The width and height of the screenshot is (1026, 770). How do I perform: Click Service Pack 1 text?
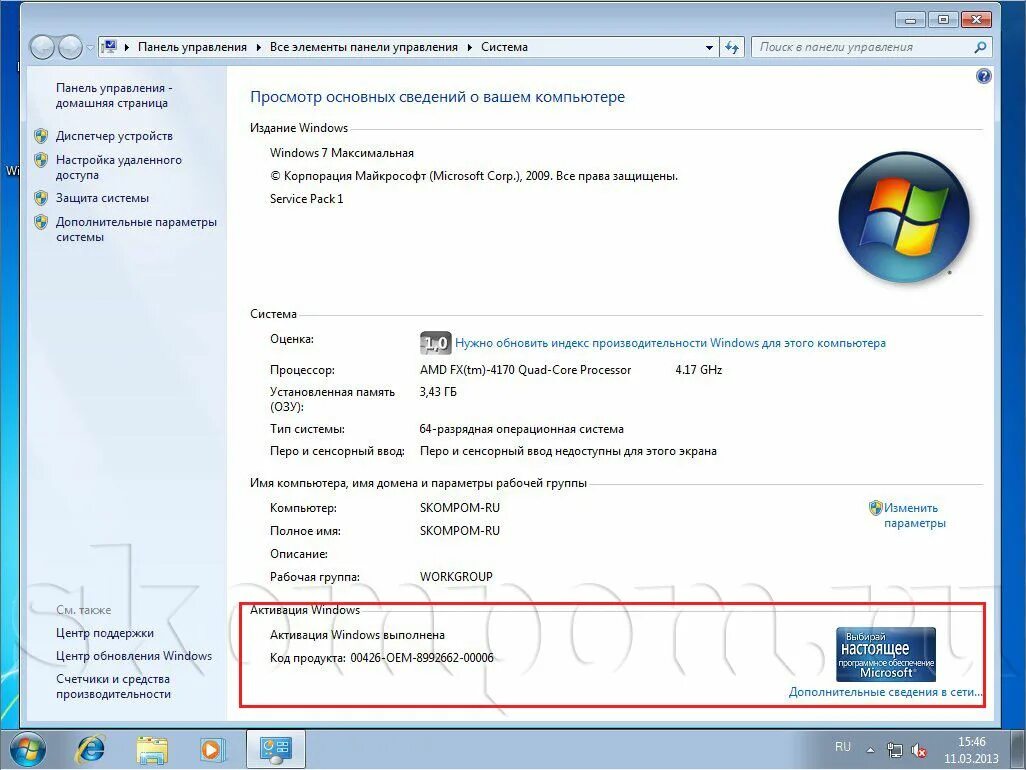pos(306,199)
